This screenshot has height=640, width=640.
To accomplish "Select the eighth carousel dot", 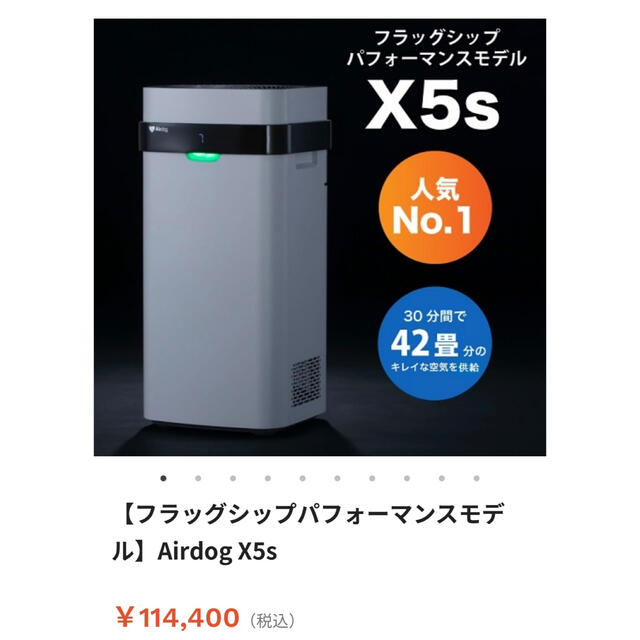I will [x=407, y=478].
